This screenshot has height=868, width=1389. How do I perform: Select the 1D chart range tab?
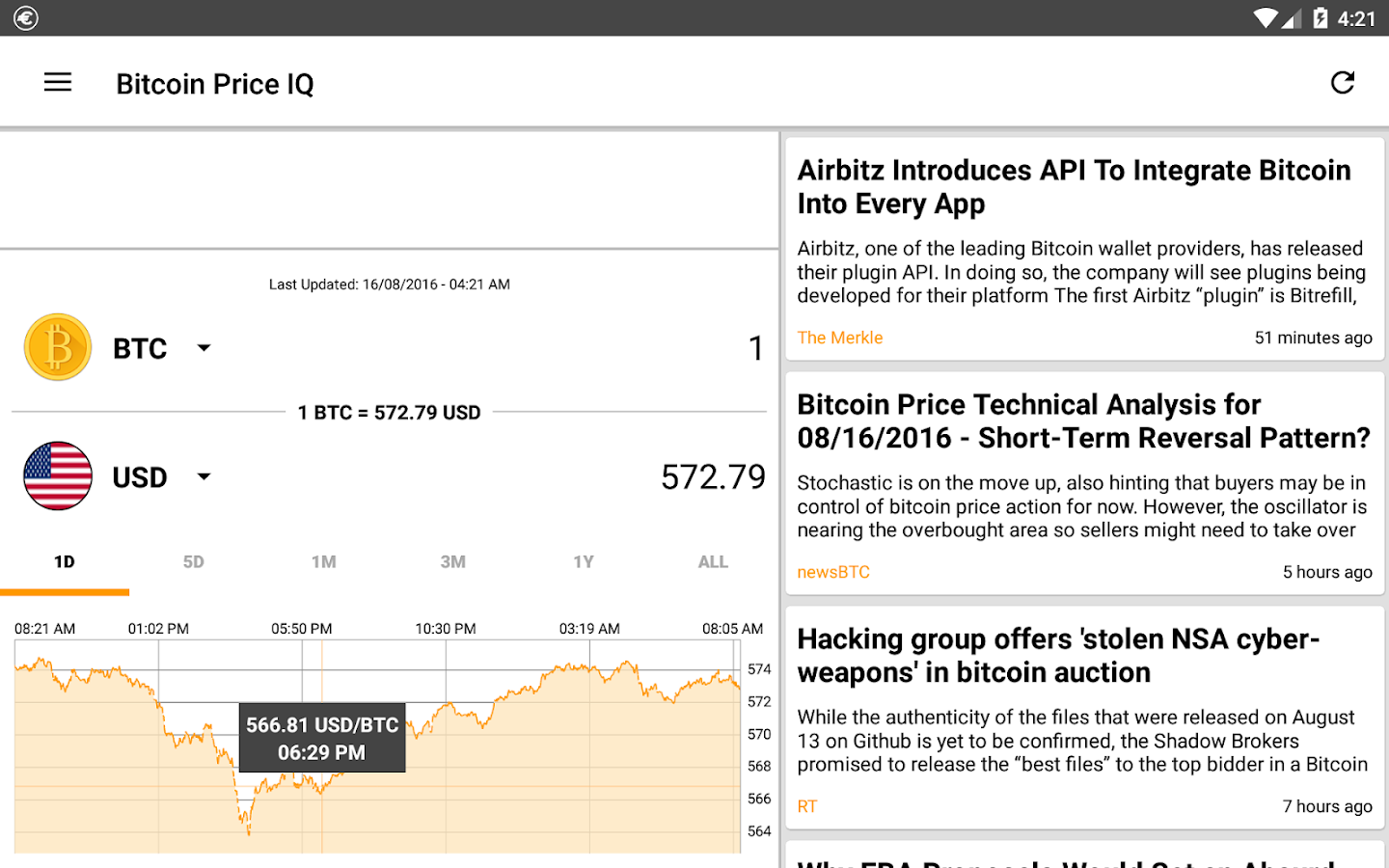(65, 562)
